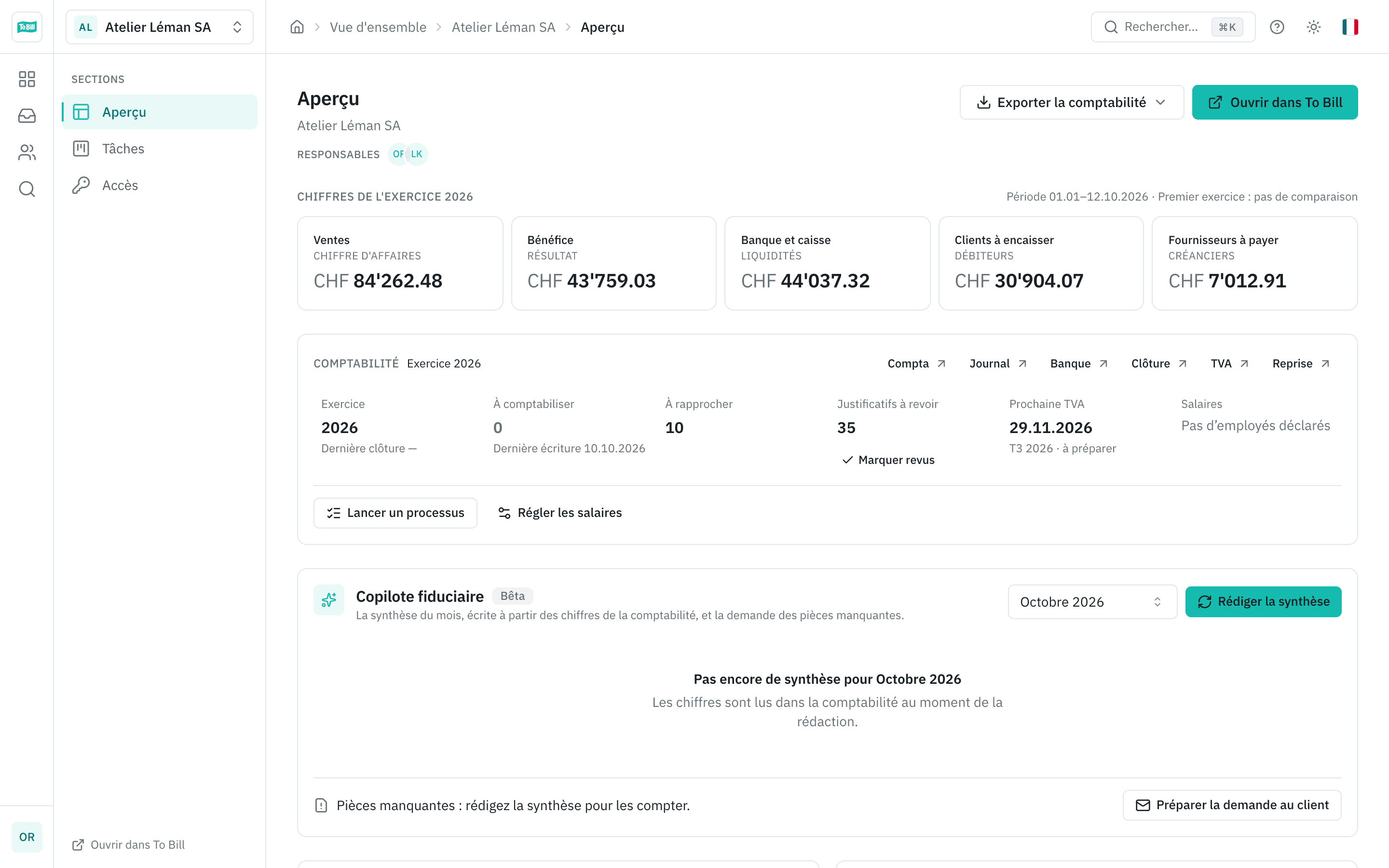Change language via the flag icon
The image size is (1389, 868).
(1350, 27)
